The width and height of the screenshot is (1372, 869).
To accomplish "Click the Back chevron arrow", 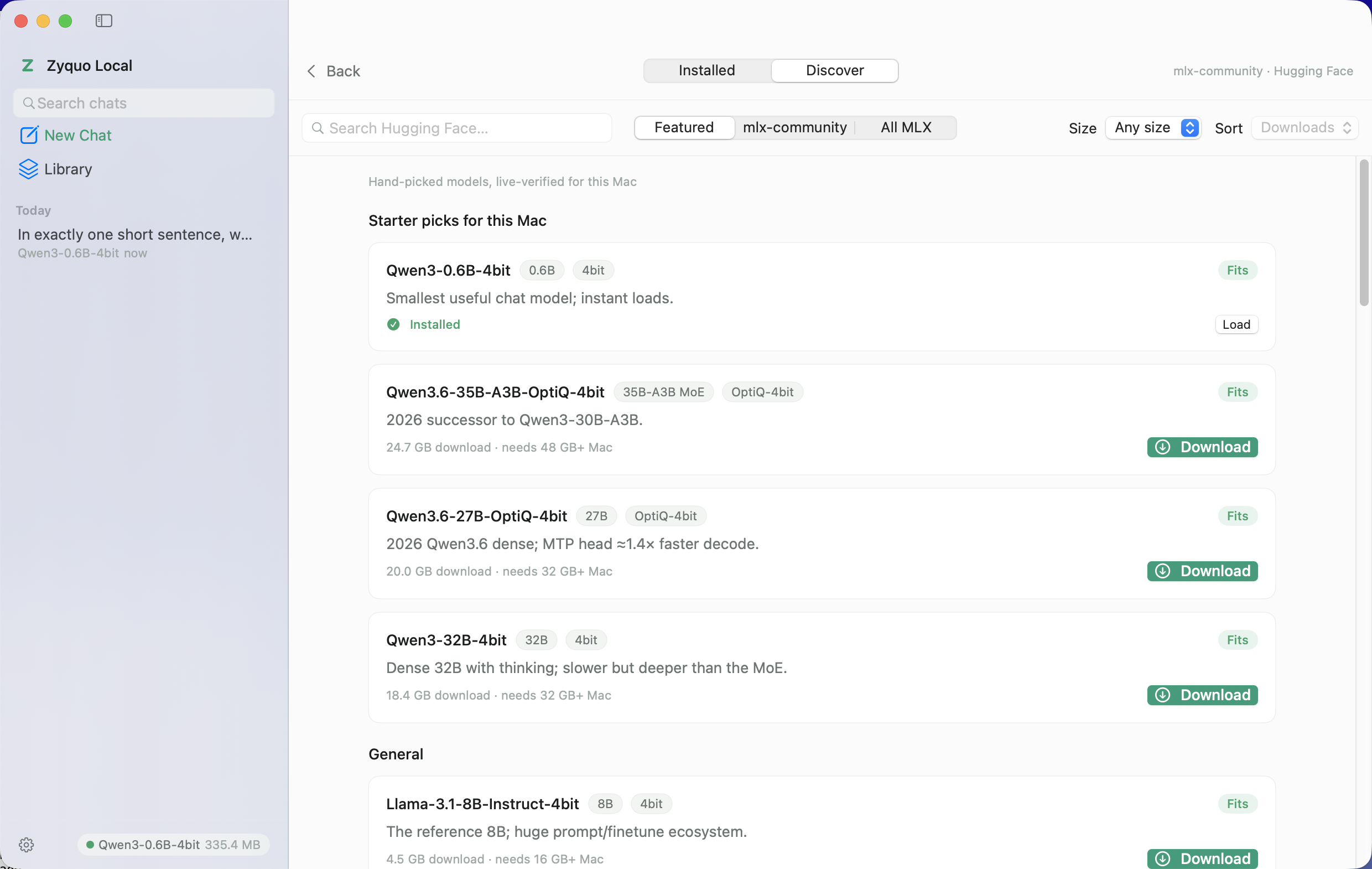I will [311, 71].
